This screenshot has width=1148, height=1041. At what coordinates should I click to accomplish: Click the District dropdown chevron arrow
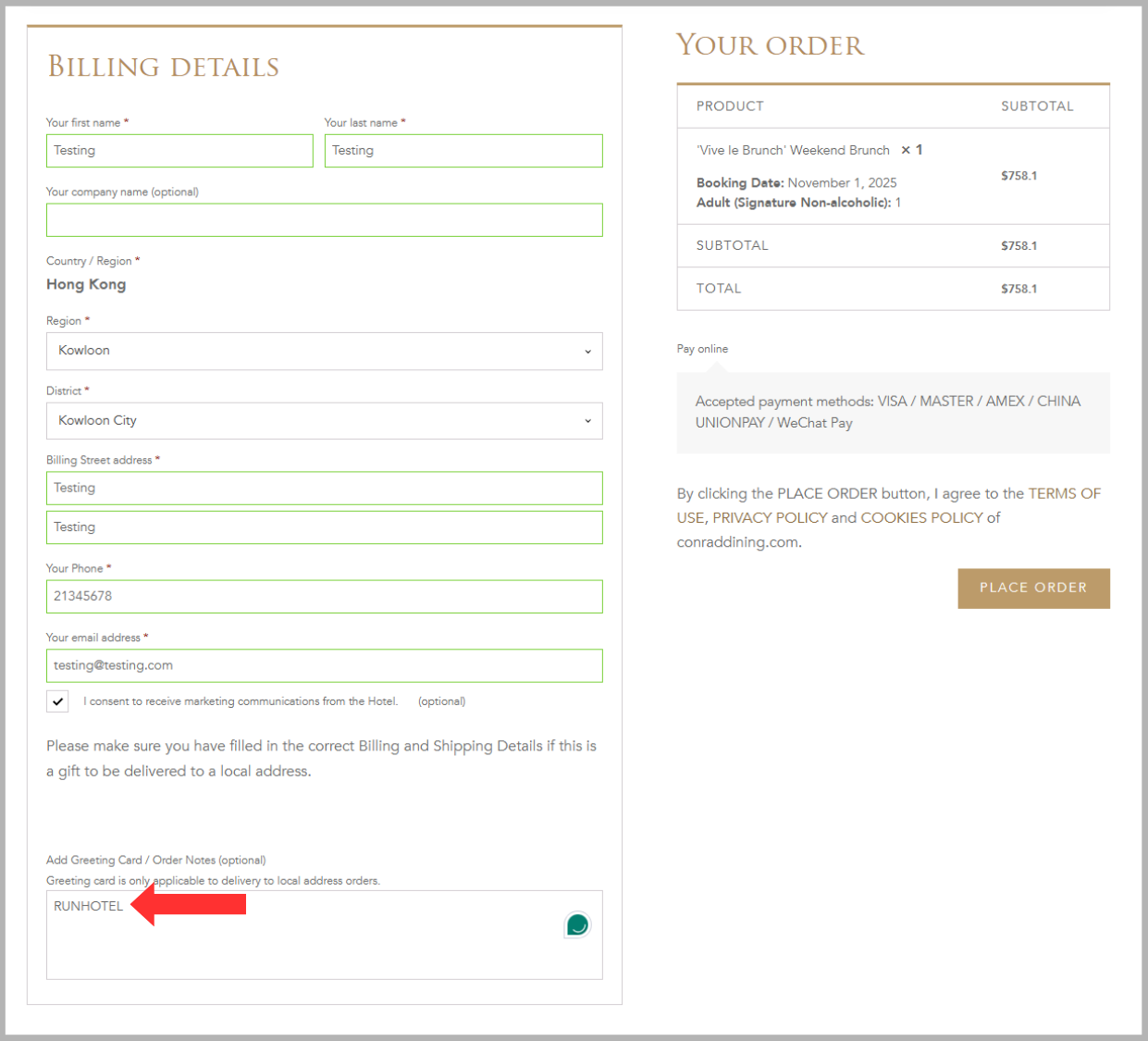(x=587, y=421)
